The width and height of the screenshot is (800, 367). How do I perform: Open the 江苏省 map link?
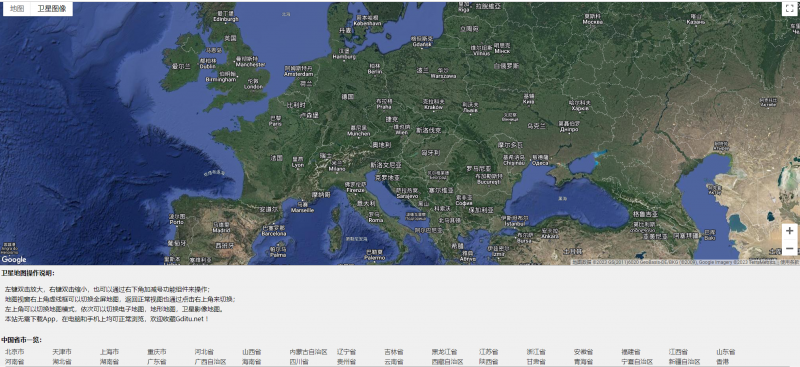click(x=489, y=352)
